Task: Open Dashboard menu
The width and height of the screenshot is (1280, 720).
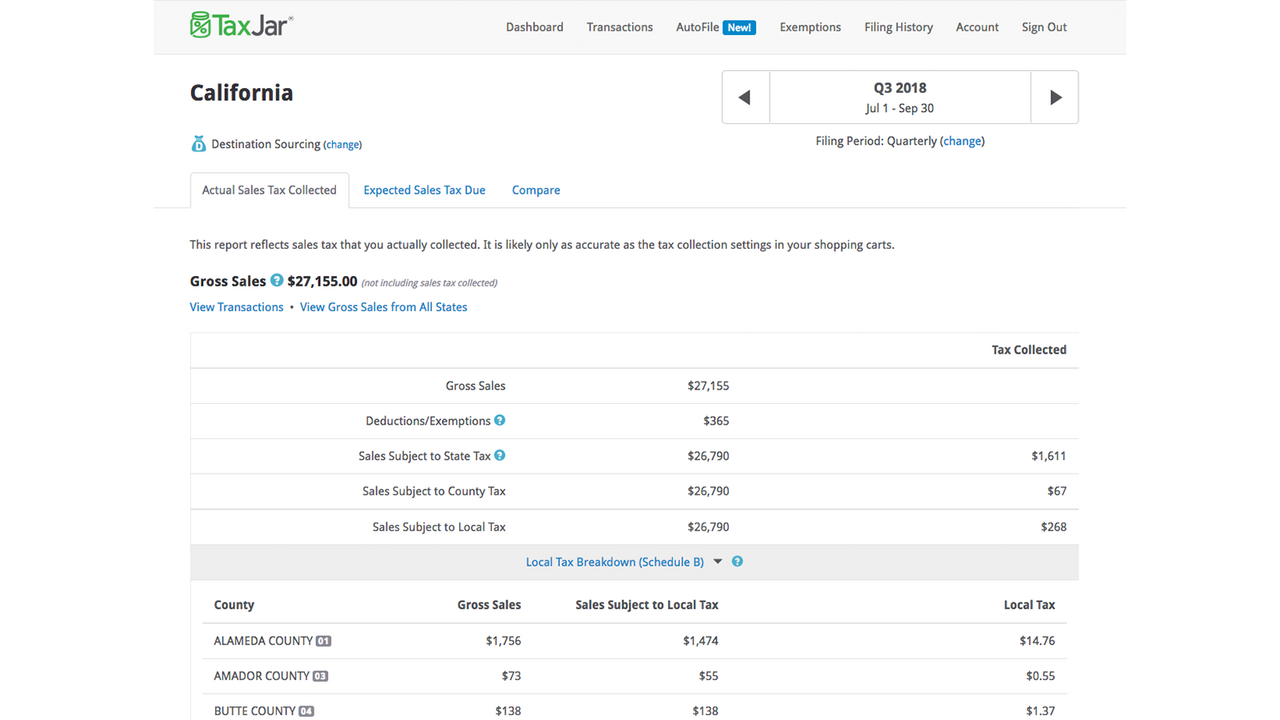Action: coord(534,27)
